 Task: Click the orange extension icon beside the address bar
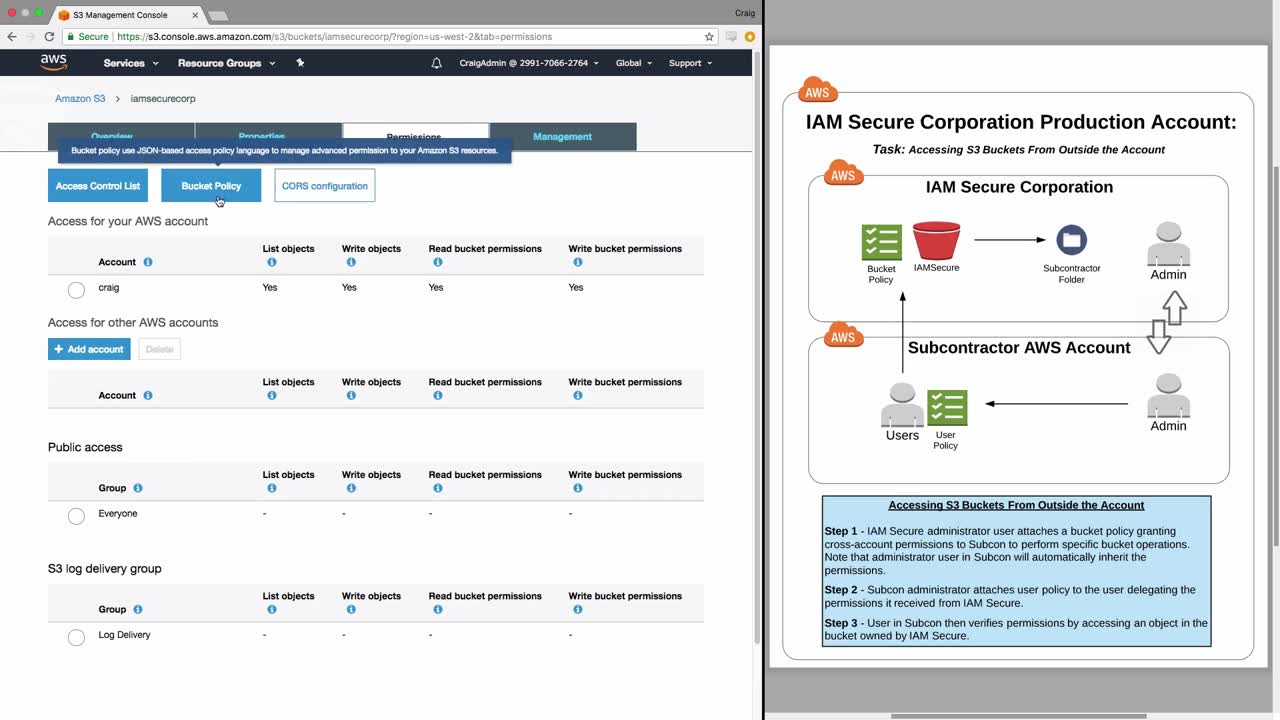coord(749,37)
